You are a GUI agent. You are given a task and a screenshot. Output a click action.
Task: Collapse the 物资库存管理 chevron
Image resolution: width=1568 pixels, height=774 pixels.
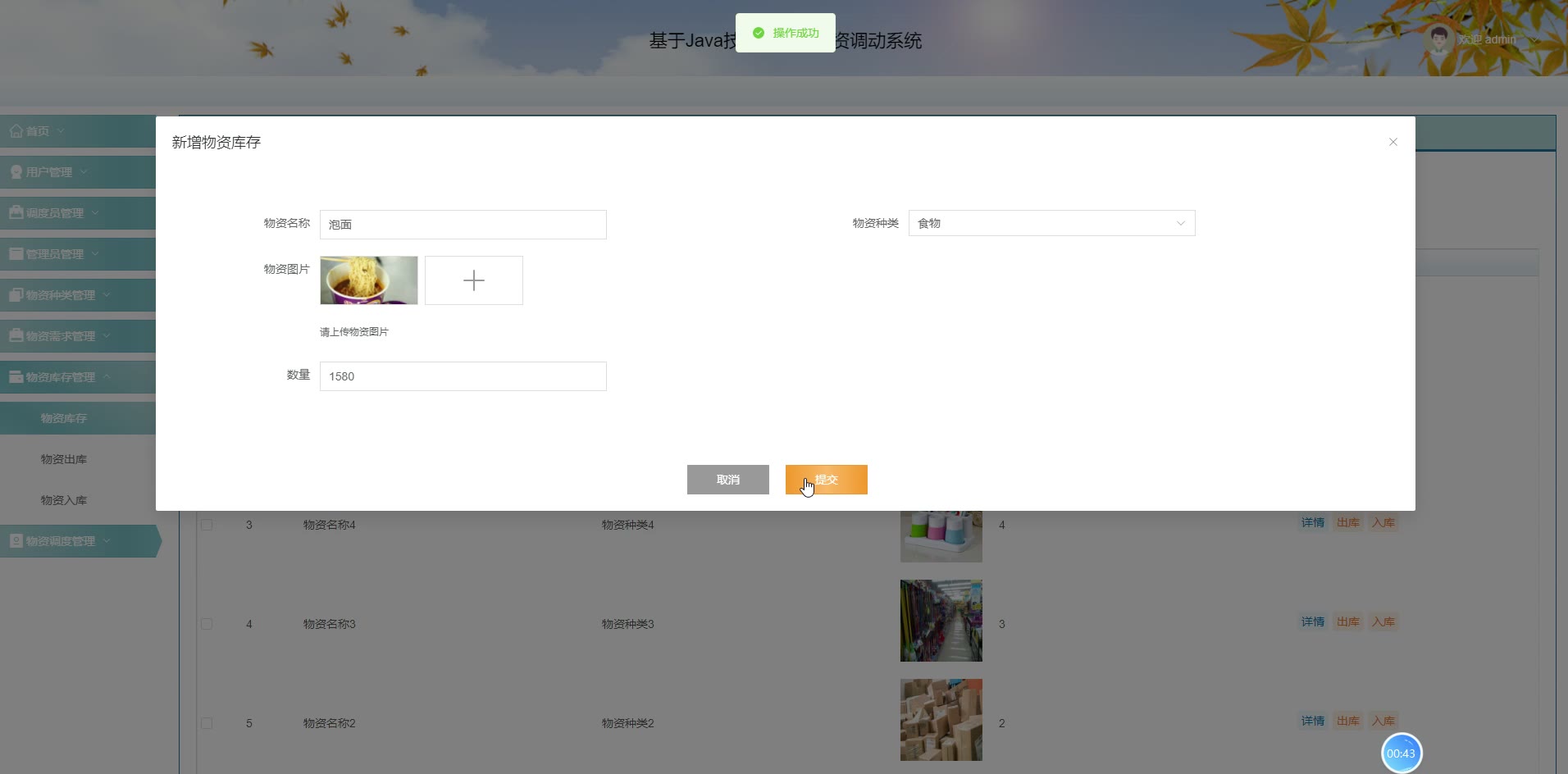click(x=107, y=377)
